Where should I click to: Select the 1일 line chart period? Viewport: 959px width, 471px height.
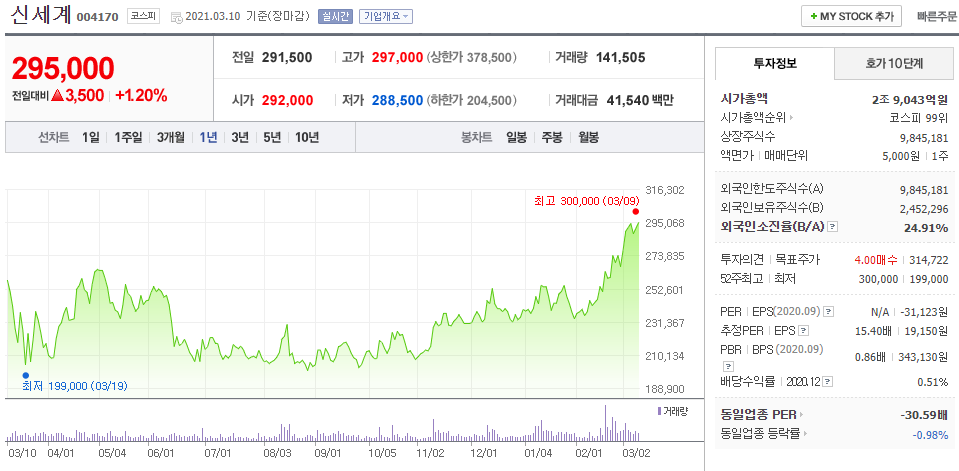pyautogui.click(x=90, y=137)
